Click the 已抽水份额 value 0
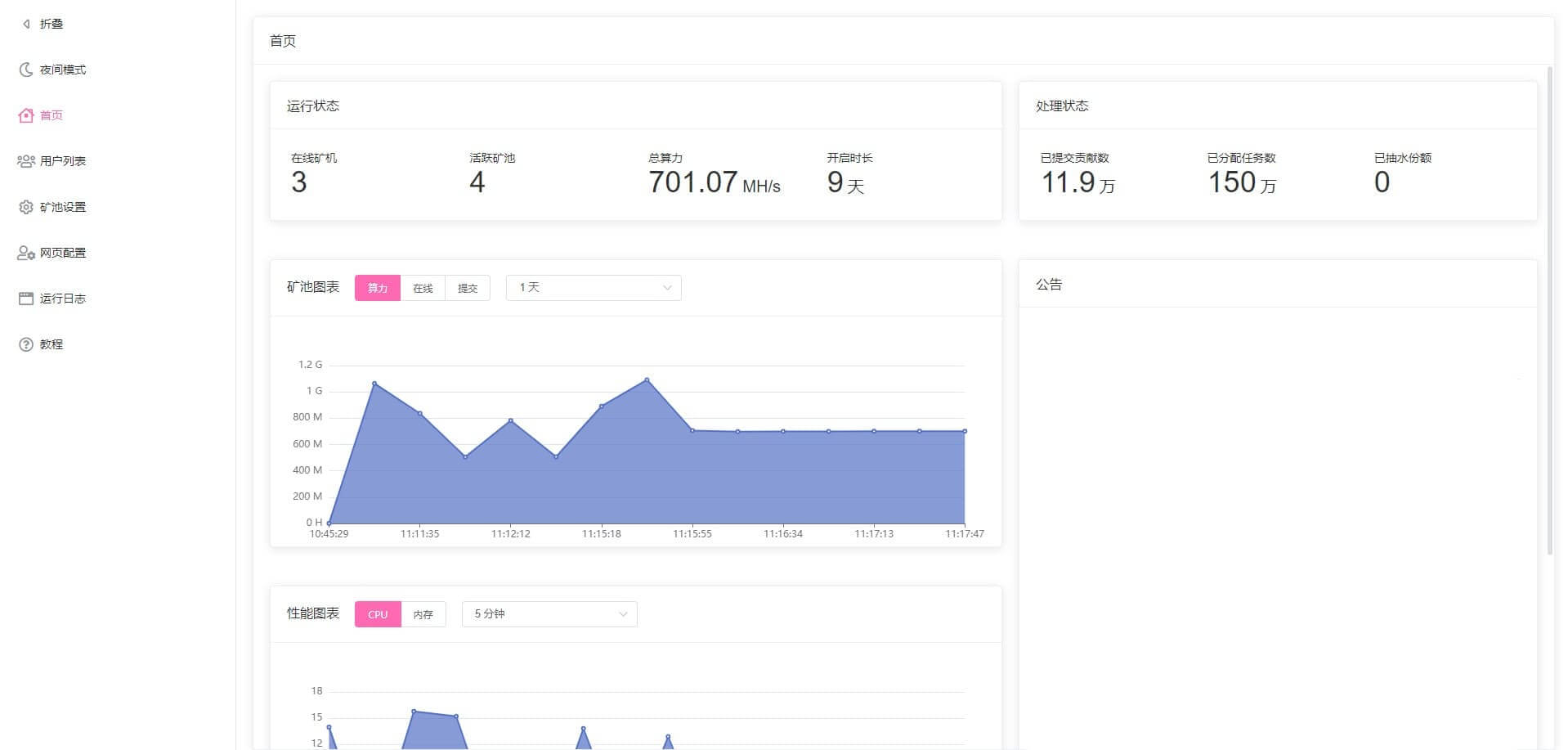The height and width of the screenshot is (750, 1568). [x=1382, y=182]
